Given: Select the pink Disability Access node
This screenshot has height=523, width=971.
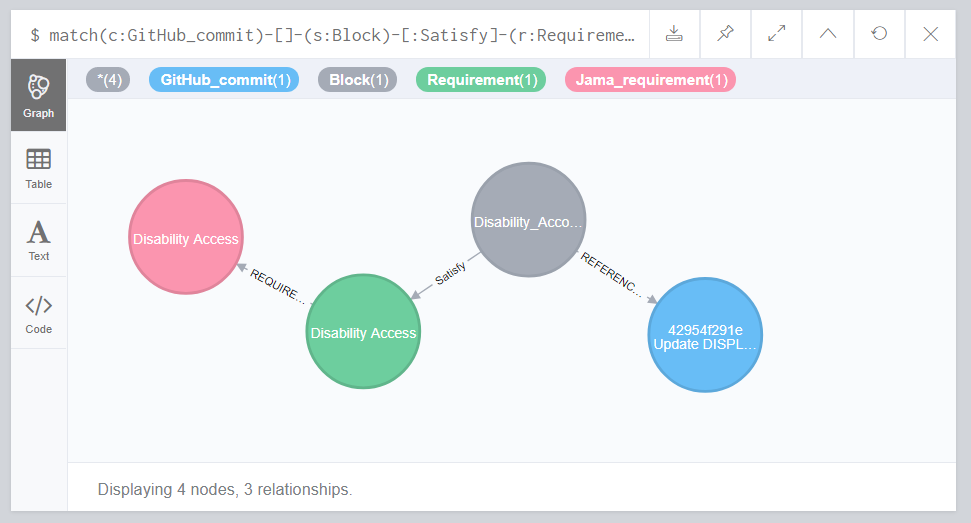Looking at the screenshot, I should pos(186,237).
